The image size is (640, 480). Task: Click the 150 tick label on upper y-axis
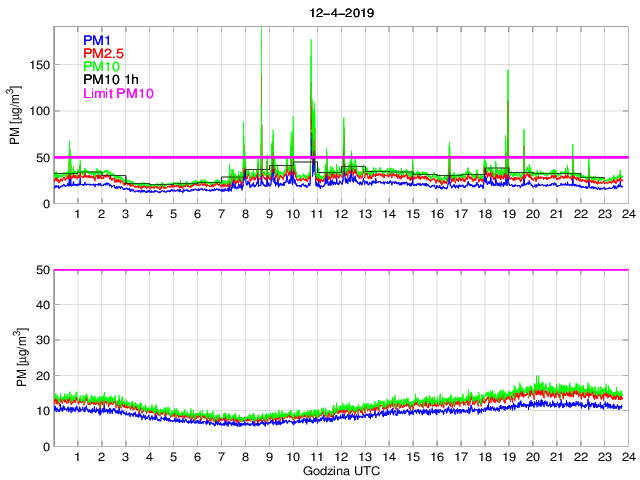pyautogui.click(x=38, y=64)
